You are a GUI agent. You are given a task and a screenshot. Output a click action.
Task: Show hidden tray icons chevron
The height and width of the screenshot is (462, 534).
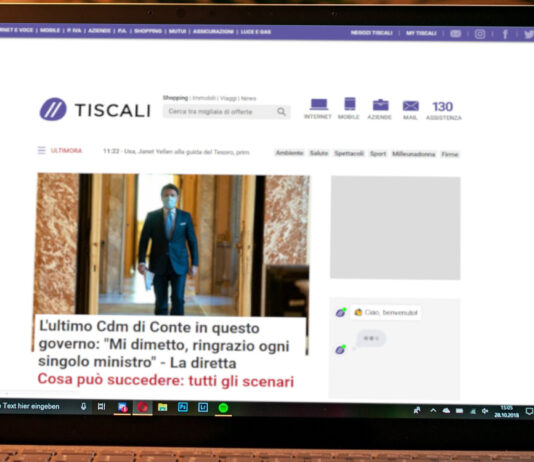pos(433,411)
